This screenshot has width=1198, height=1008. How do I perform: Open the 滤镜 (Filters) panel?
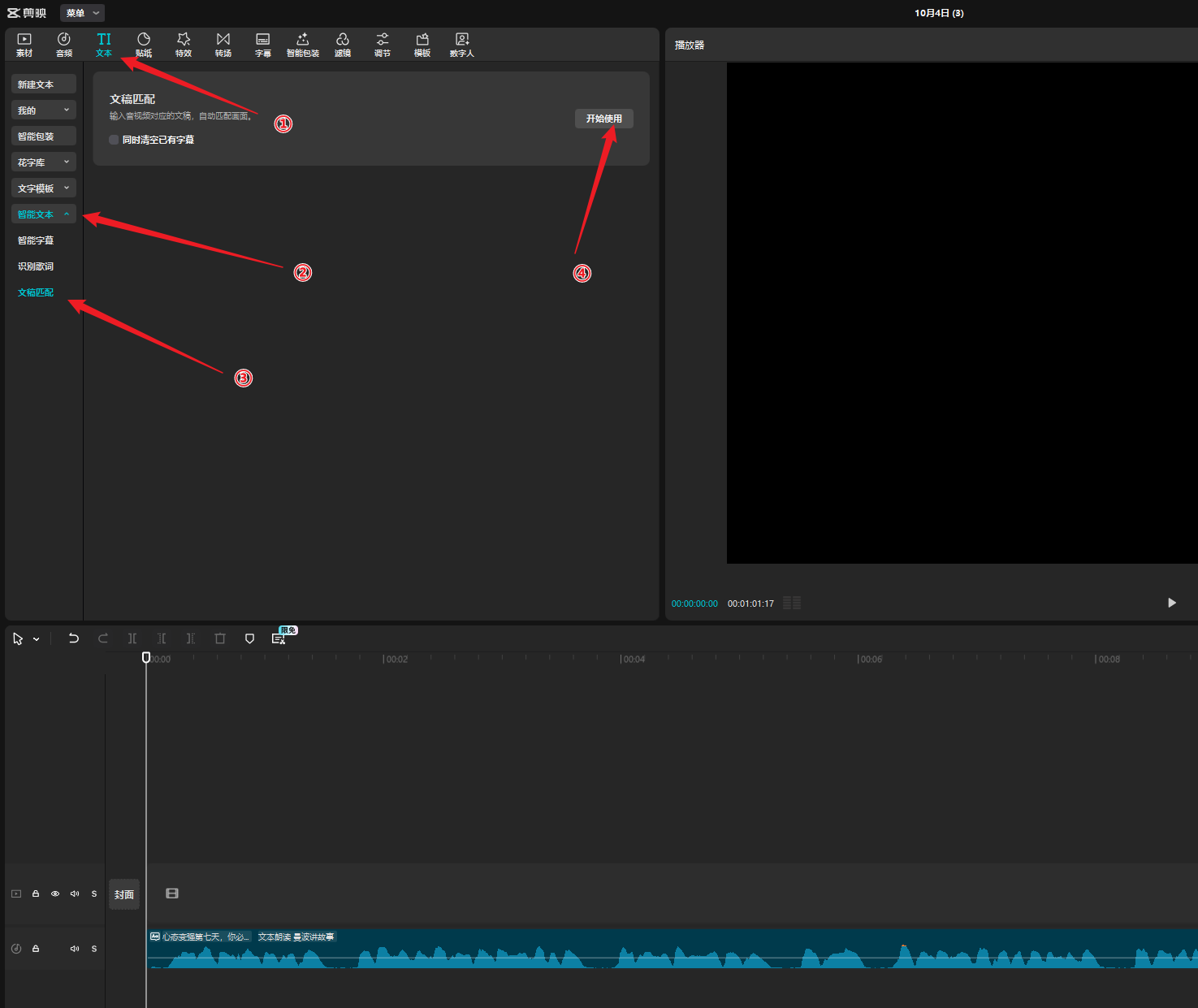[x=343, y=44]
